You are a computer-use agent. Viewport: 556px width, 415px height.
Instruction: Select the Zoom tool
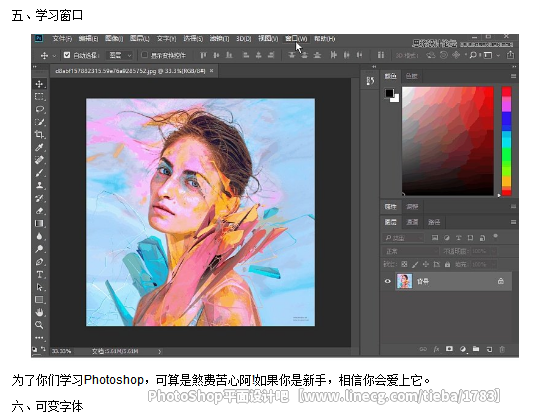click(x=39, y=325)
